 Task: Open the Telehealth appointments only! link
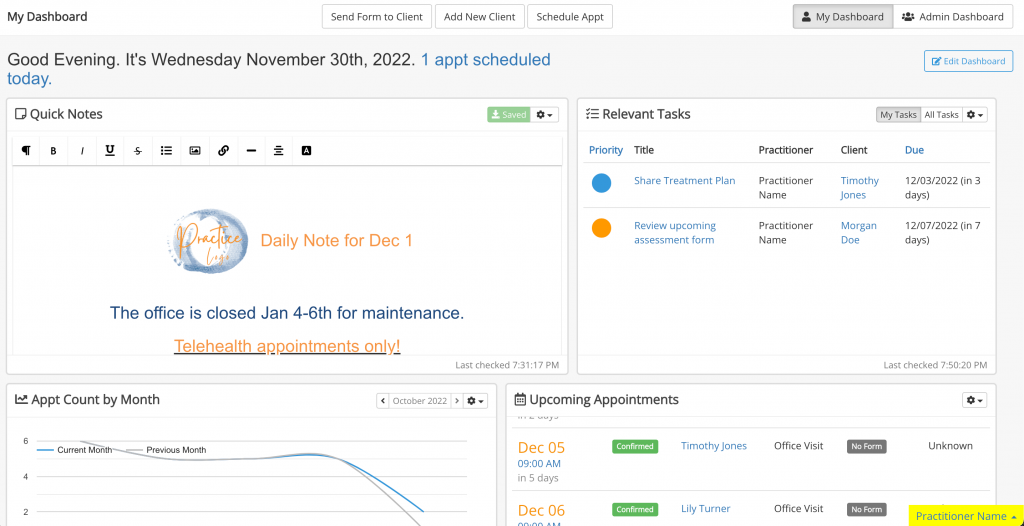tap(287, 346)
